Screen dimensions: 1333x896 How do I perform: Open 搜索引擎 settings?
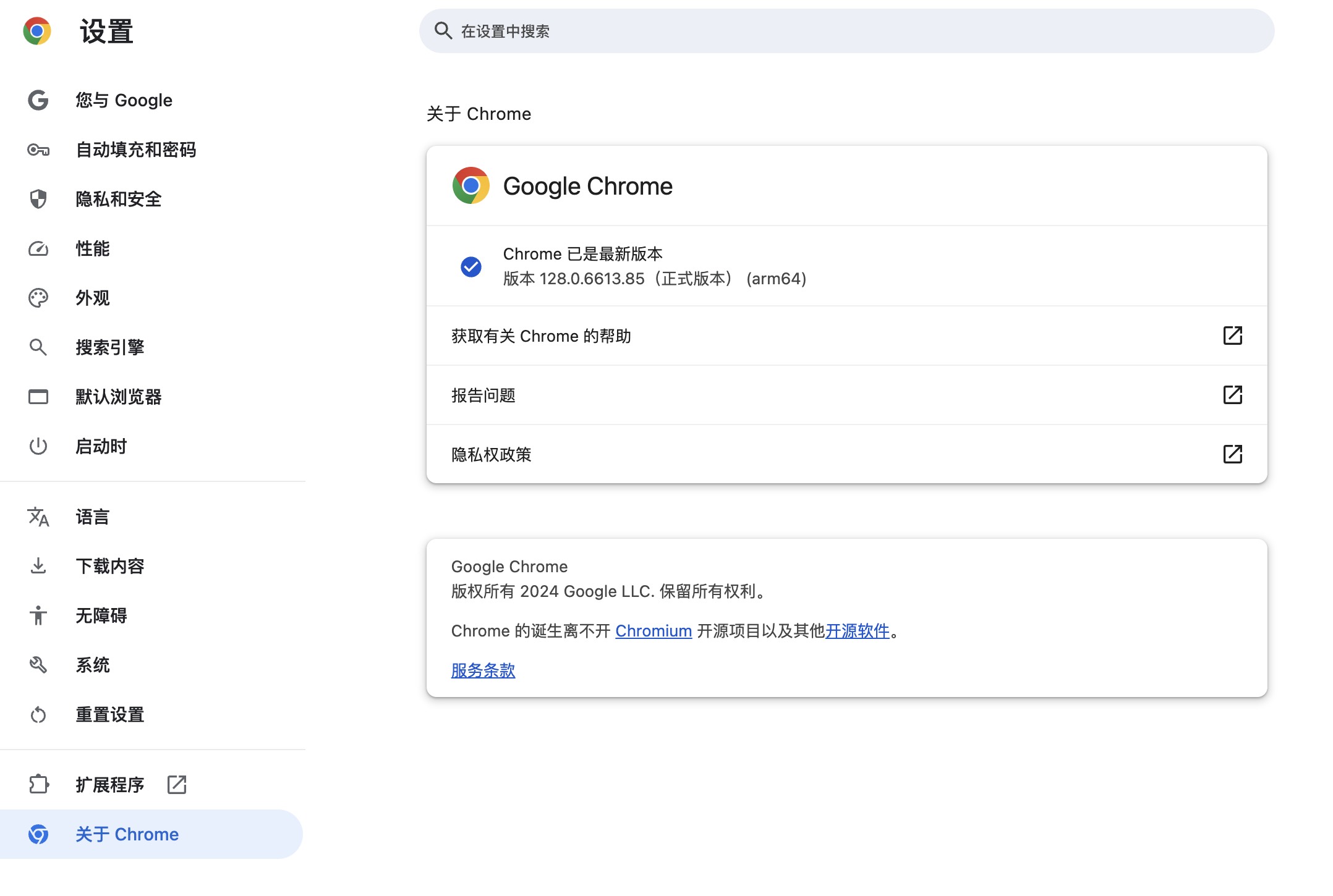click(x=151, y=347)
